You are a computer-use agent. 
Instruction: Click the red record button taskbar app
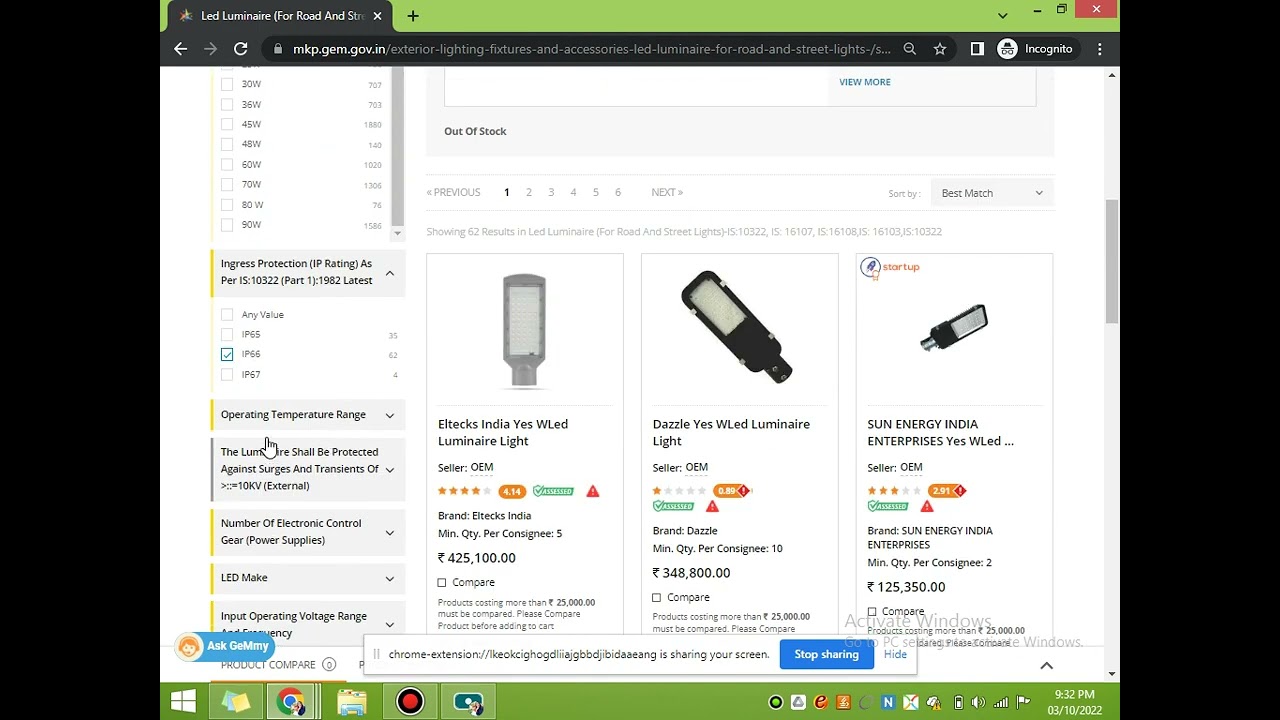coord(410,702)
